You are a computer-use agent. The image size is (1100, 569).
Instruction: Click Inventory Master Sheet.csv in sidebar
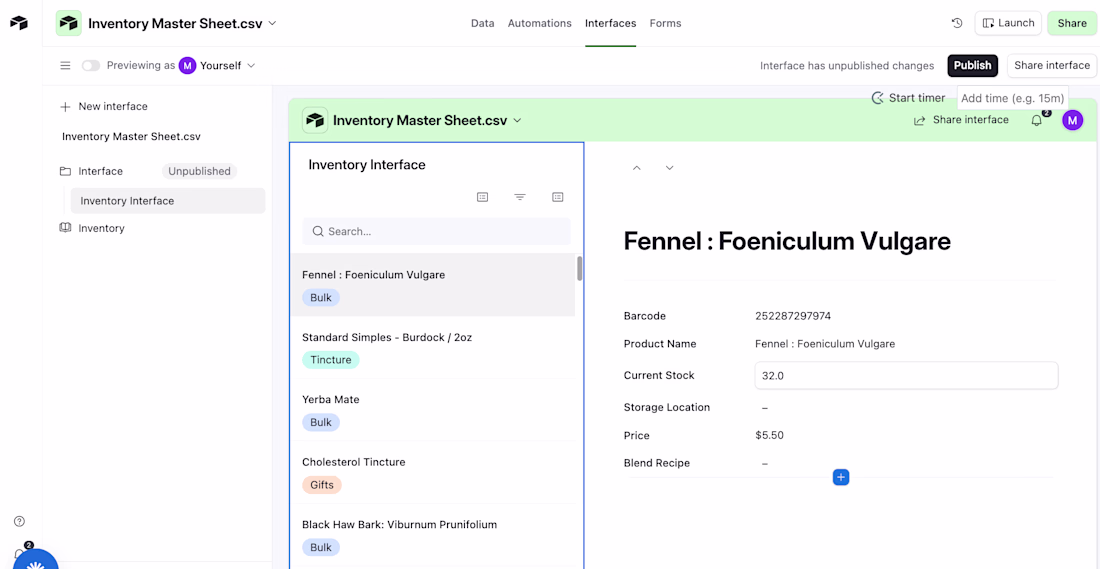click(x=131, y=136)
